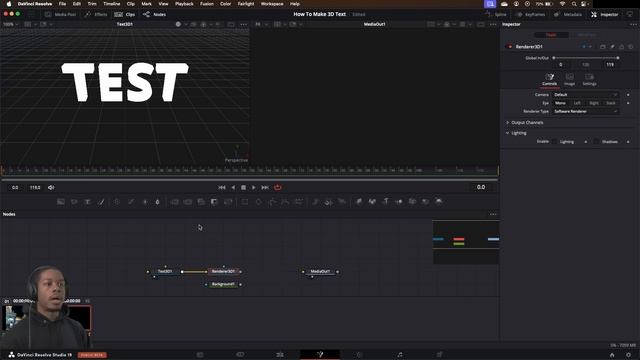Image resolution: width=640 pixels, height=360 pixels.
Task: Open Nodes panel three-dot options
Action: point(493,214)
